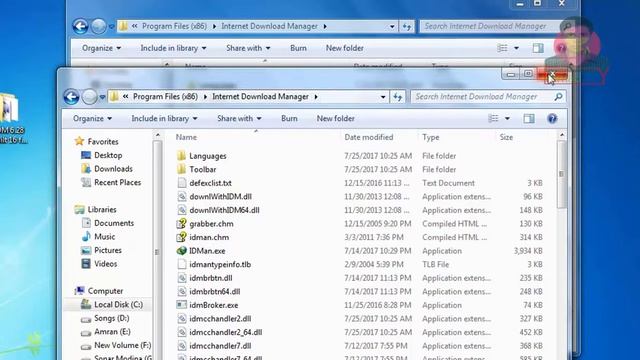Viewport: 640px width, 360px height.
Task: Click the IDMan.exe application icon
Action: [182, 251]
